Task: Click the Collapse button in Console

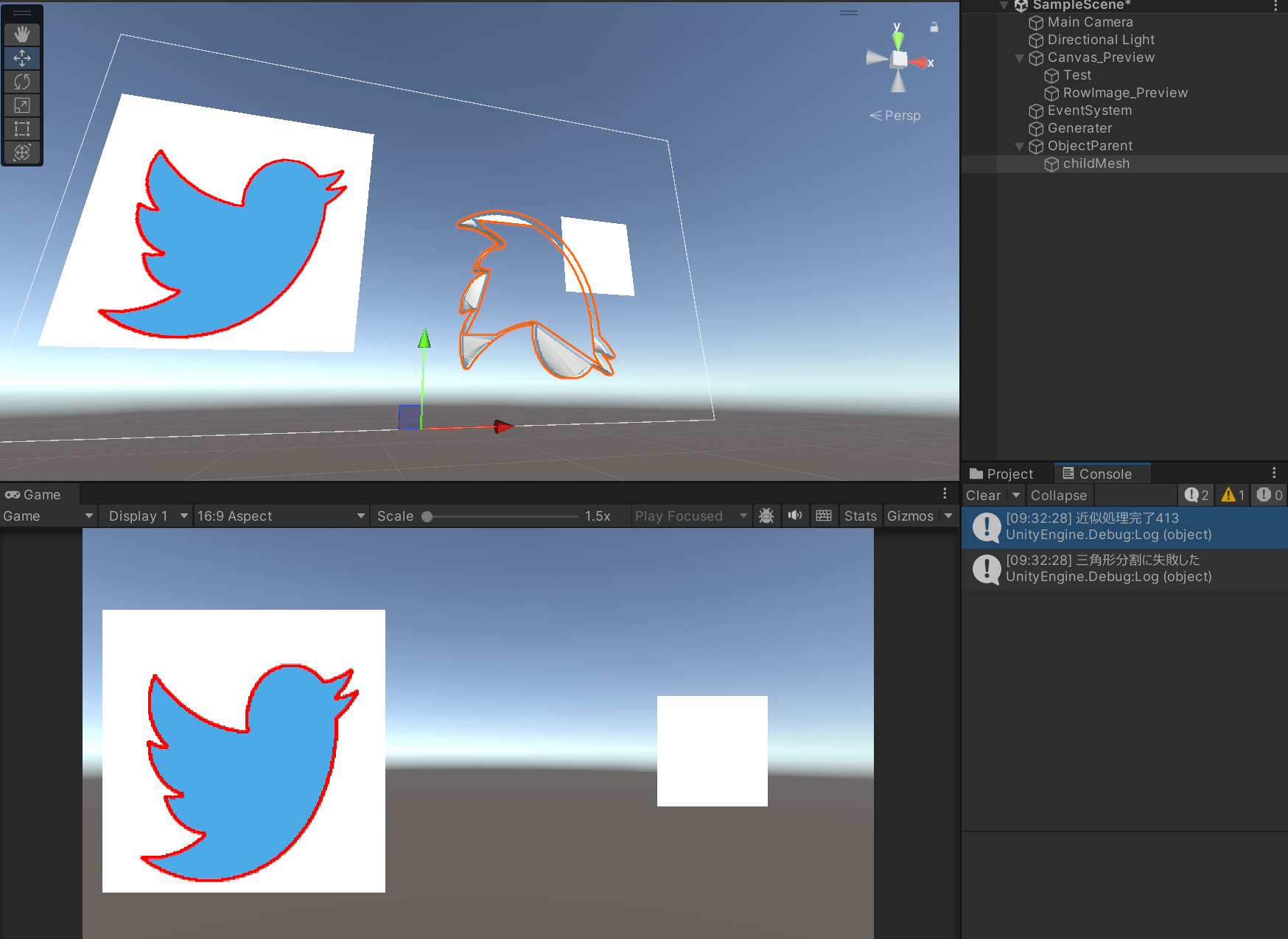Action: 1058,495
